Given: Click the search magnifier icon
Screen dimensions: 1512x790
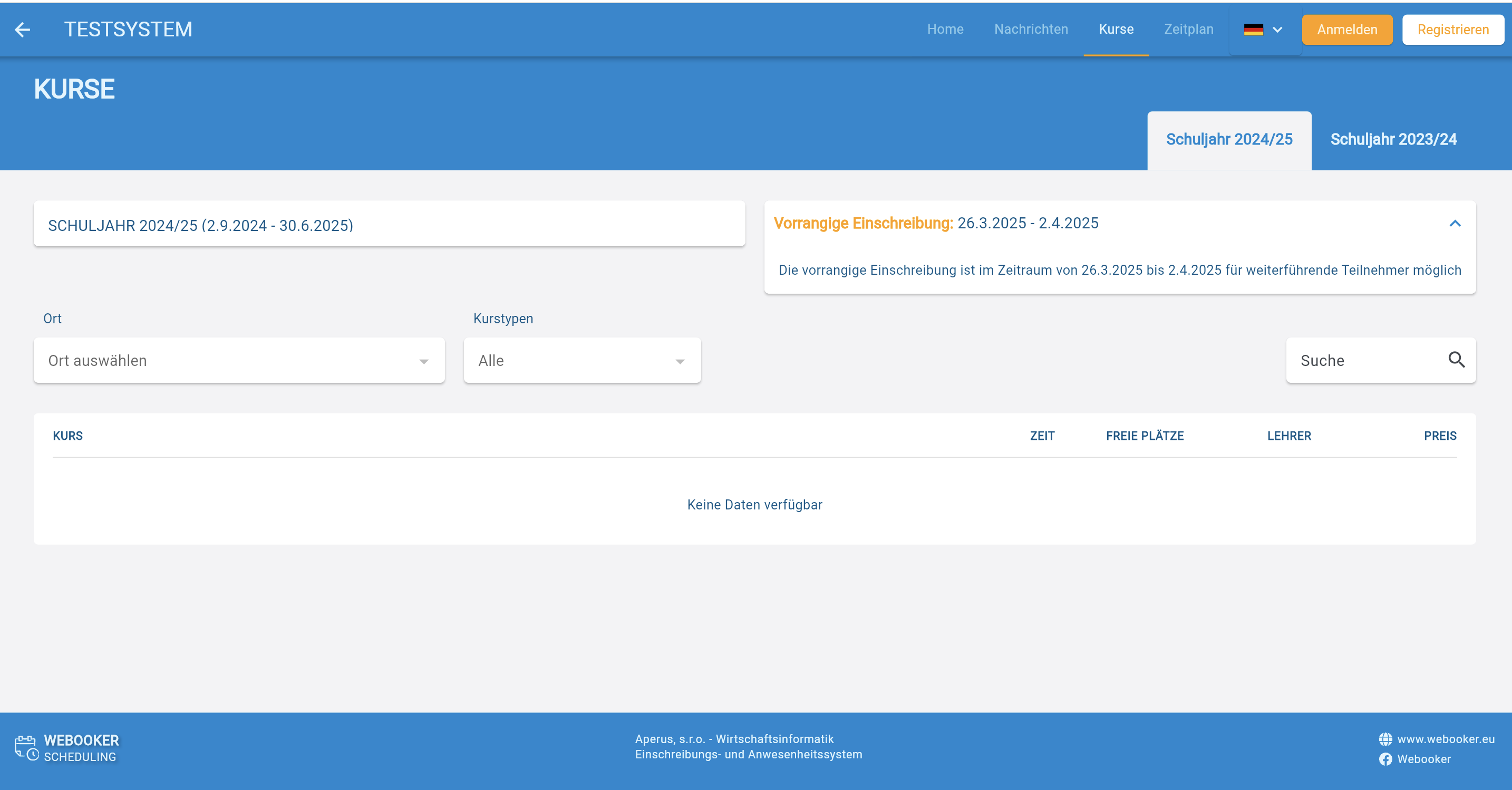Looking at the screenshot, I should (x=1456, y=360).
